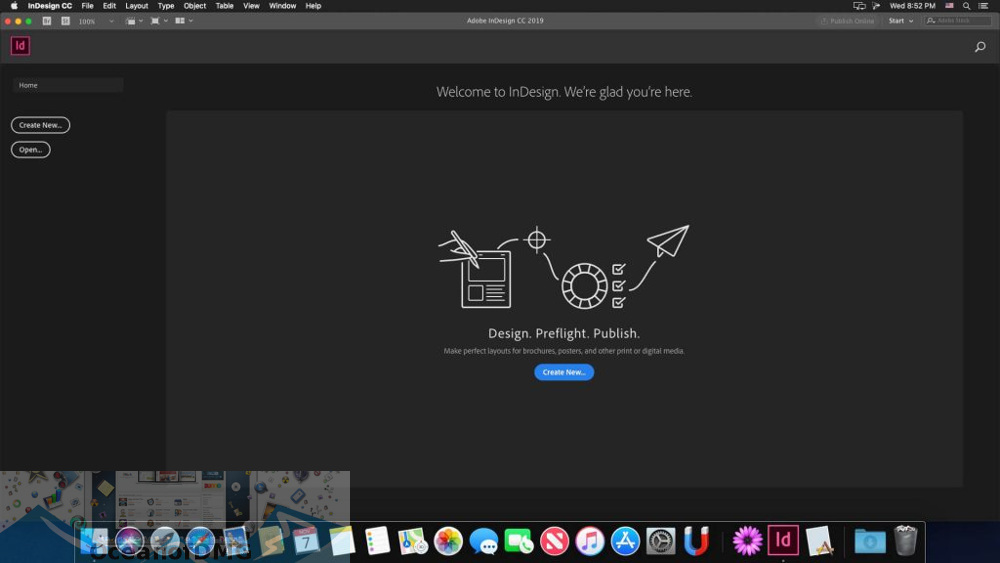Open Adobe Bridge with the Br icon
This screenshot has width=1000, height=563.
(x=47, y=21)
